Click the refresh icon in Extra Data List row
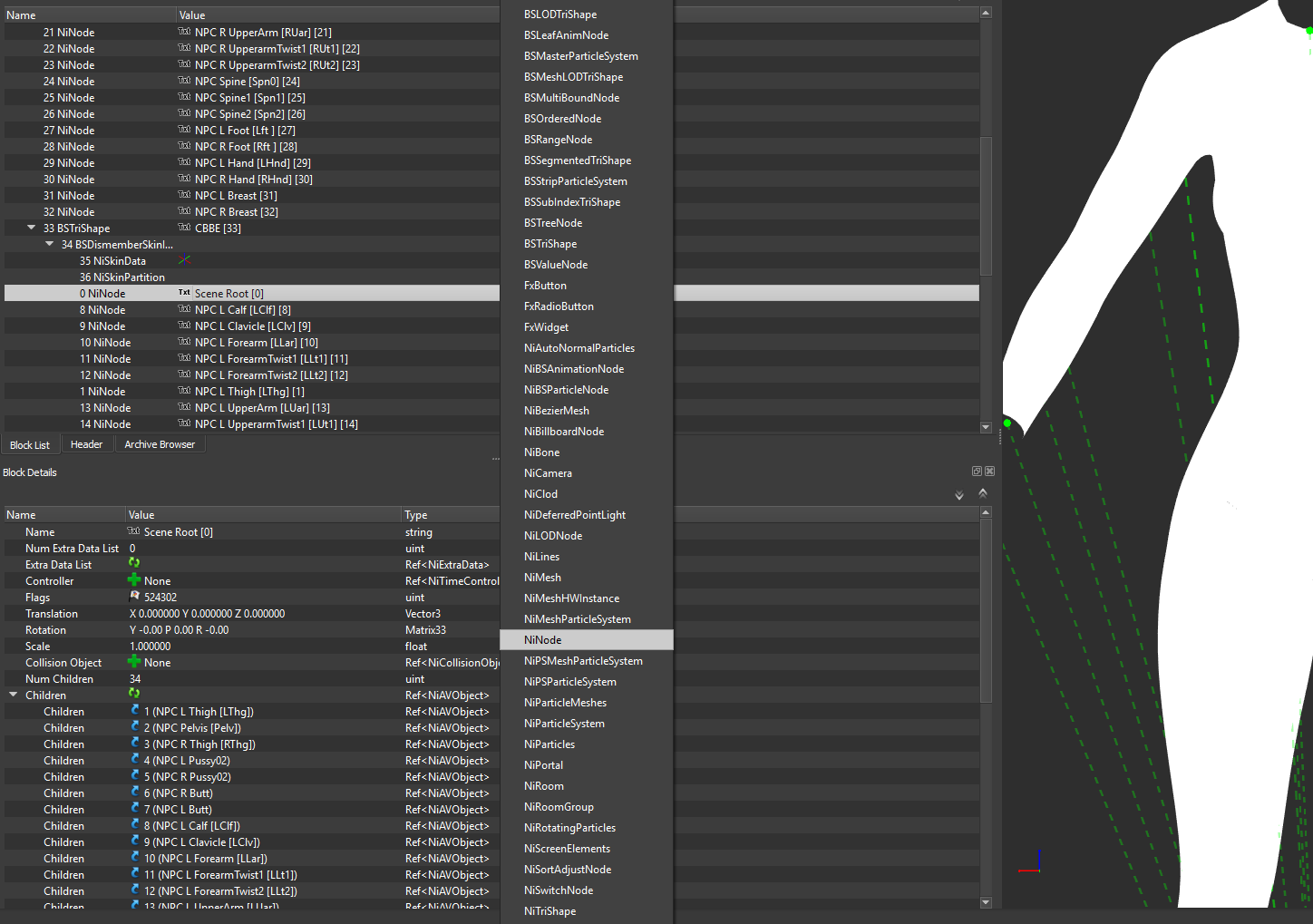1313x924 pixels. [134, 564]
